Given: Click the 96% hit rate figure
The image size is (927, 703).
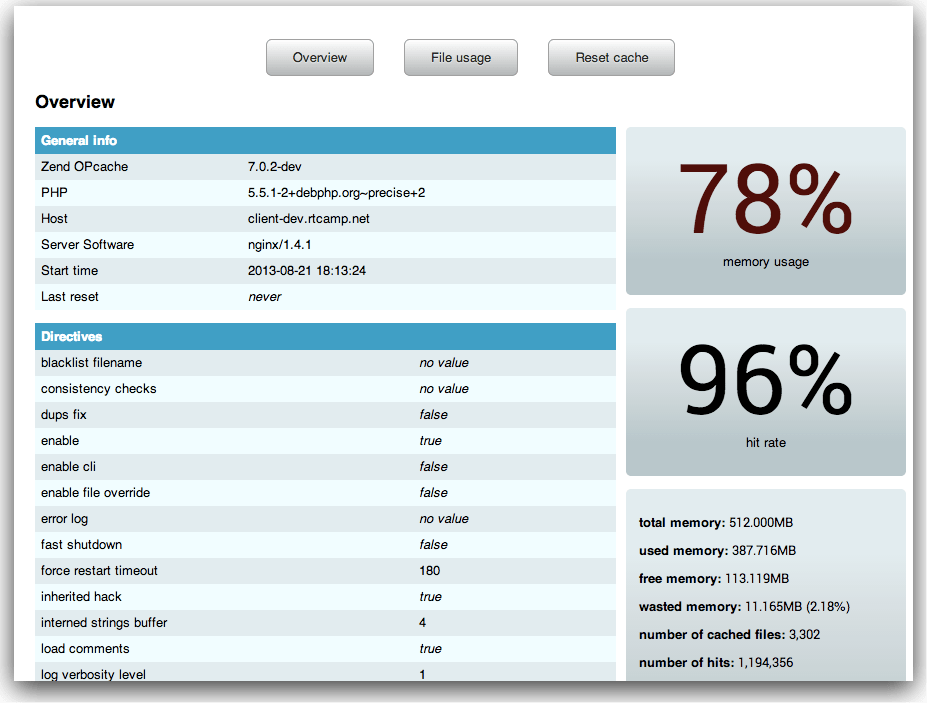Looking at the screenshot, I should coord(766,380).
